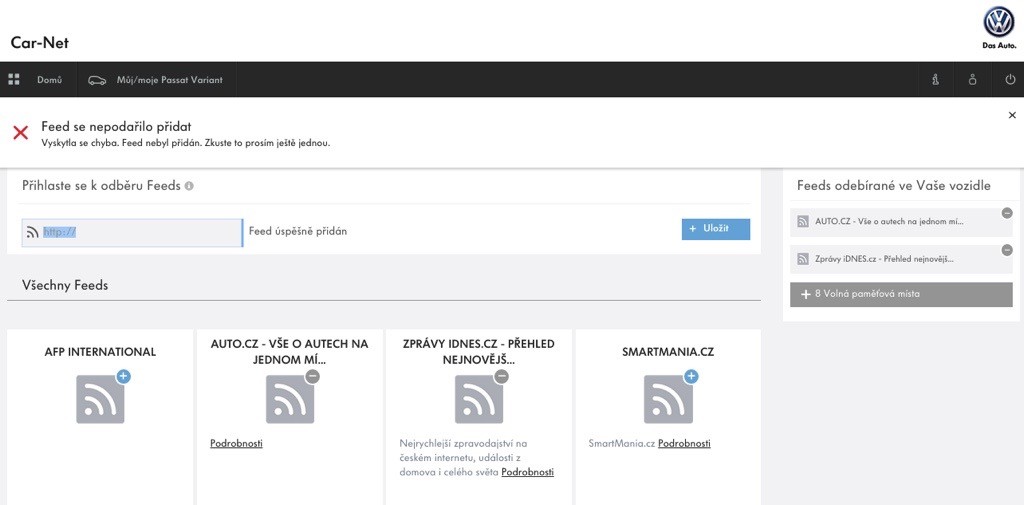
Task: Click AUTO.CZ card RSS thumbnail
Action: (x=289, y=399)
